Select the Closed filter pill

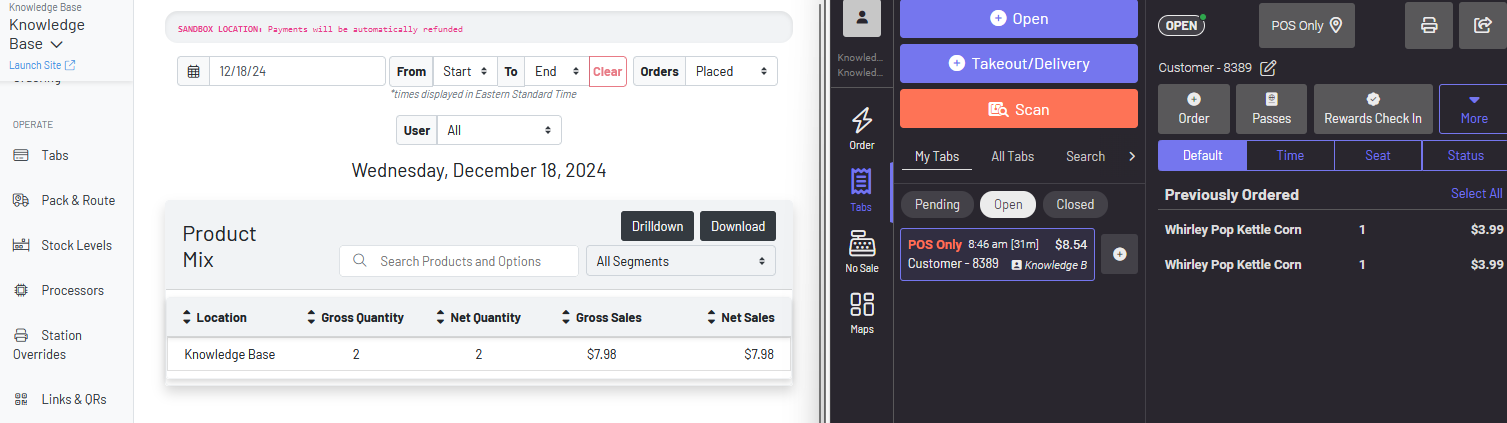click(x=1075, y=204)
